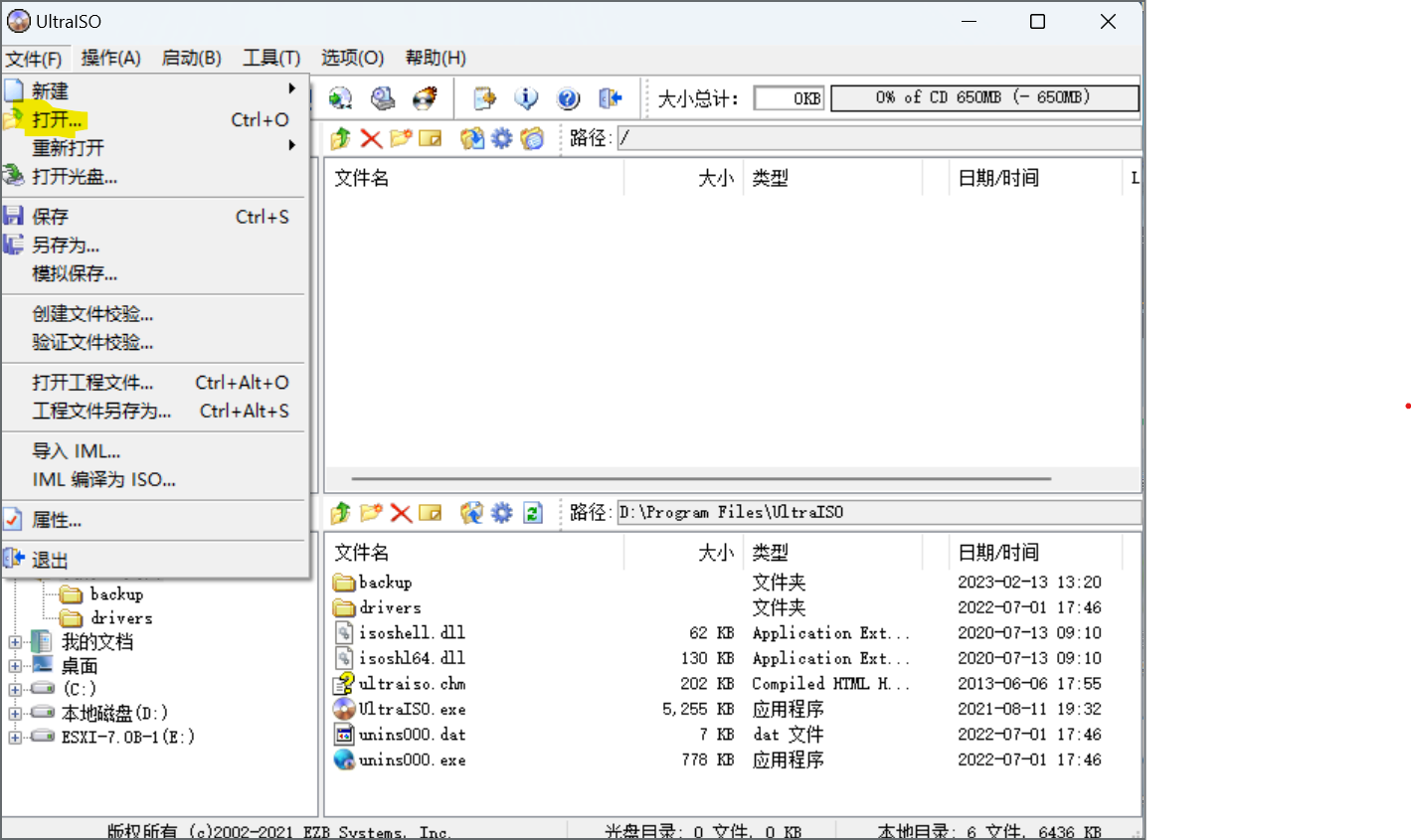Viewport: 1411px width, 840px height.
Task: Click the ISO pane horizontal scrollbar
Action: pyautogui.click(x=701, y=478)
